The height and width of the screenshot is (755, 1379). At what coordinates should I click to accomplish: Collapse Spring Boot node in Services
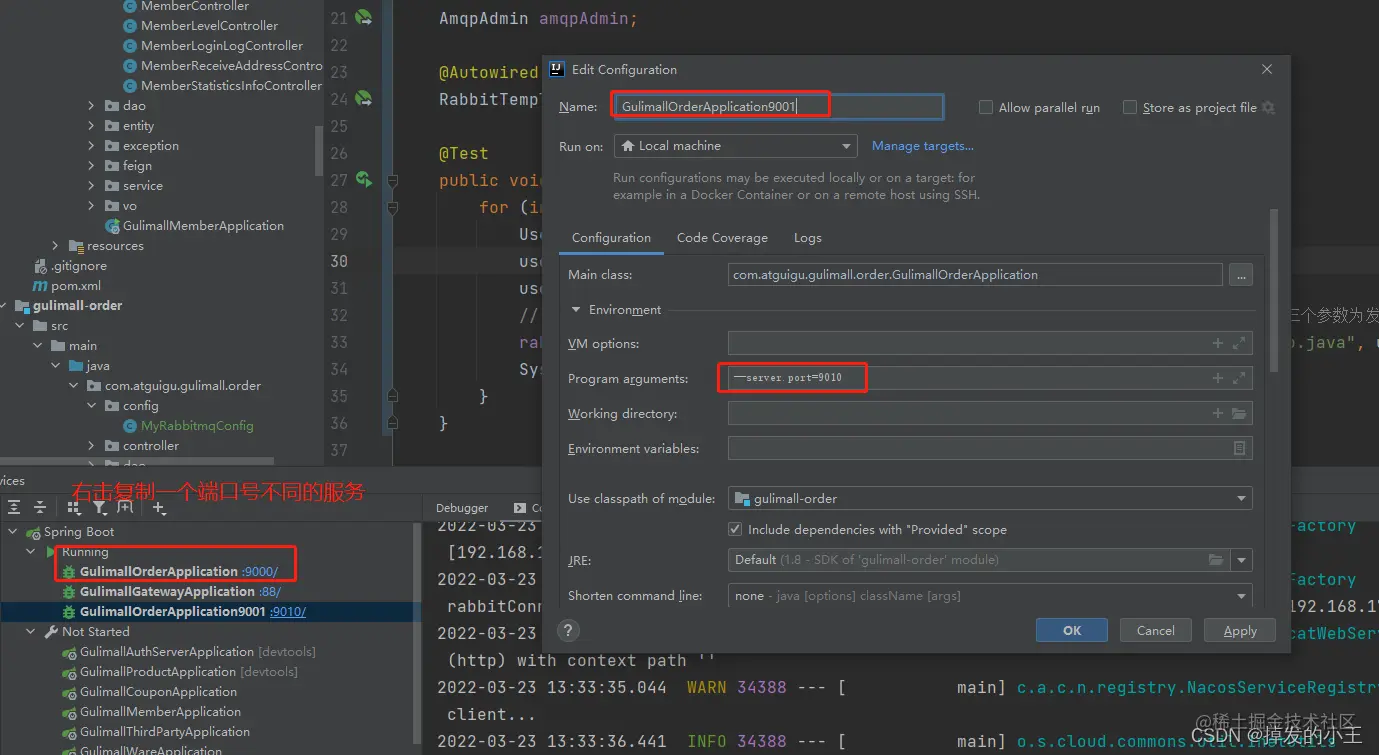coord(14,532)
